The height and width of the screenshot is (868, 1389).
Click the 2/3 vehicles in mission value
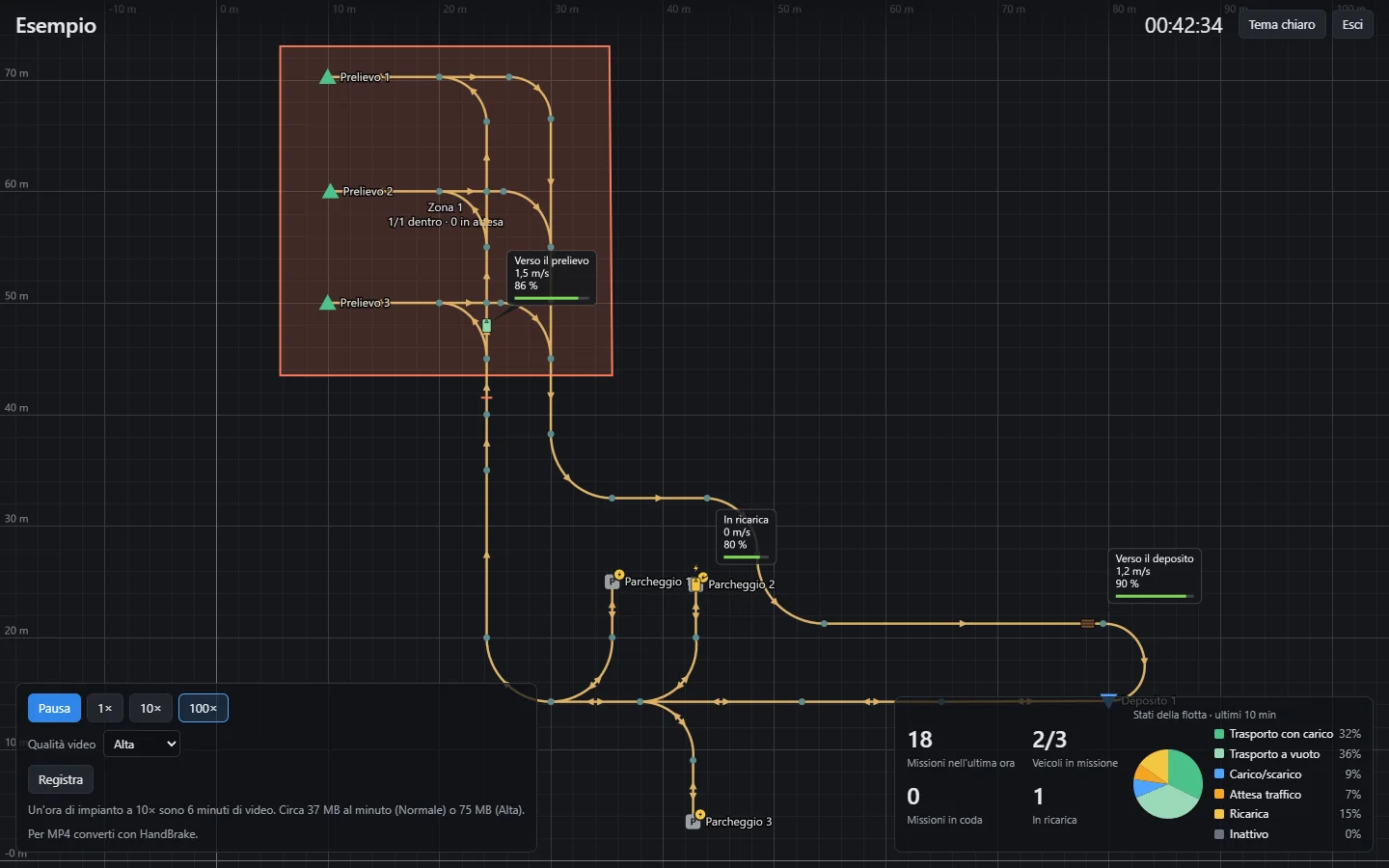point(1049,740)
